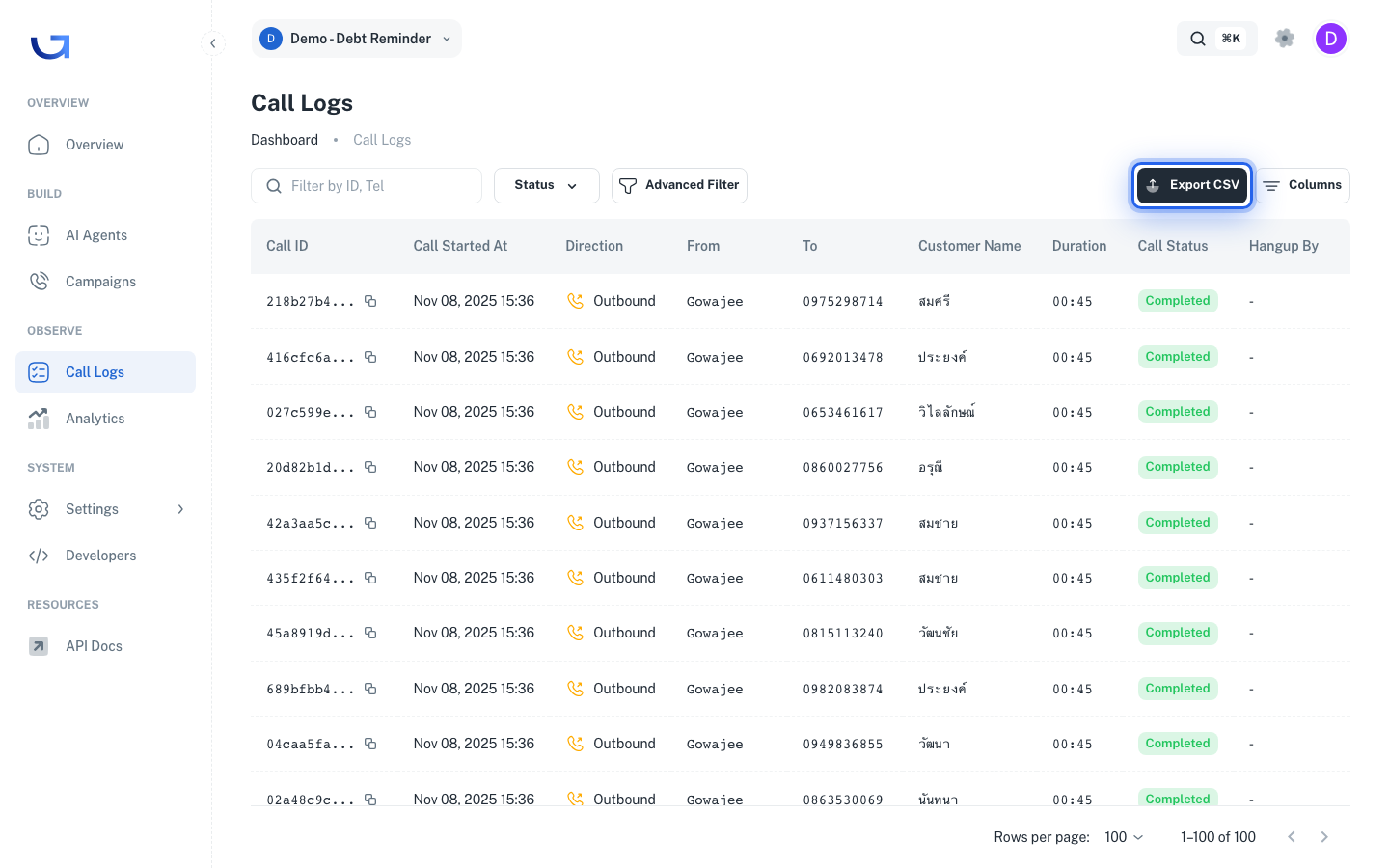Click the Analytics chart icon
Image resolution: width=1389 pixels, height=868 pixels.
click(x=39, y=419)
